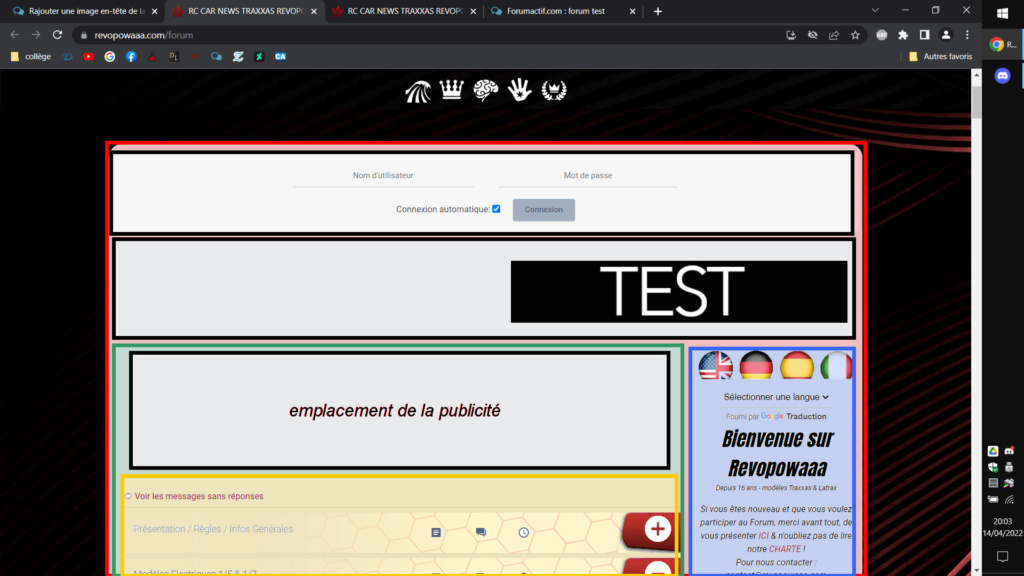Open the red flask bookmark

[152, 57]
